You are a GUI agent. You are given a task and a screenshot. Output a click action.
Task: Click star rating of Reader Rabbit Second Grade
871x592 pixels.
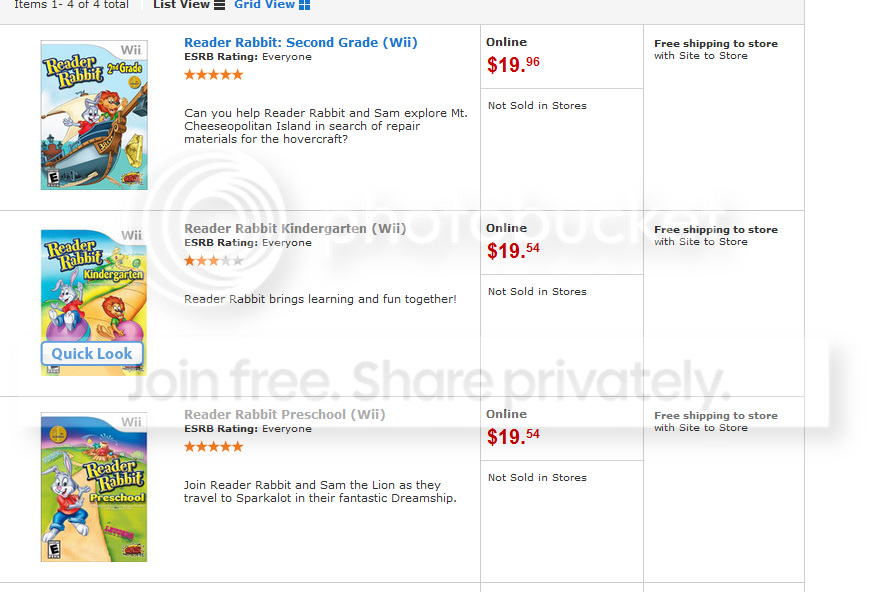pyautogui.click(x=213, y=75)
